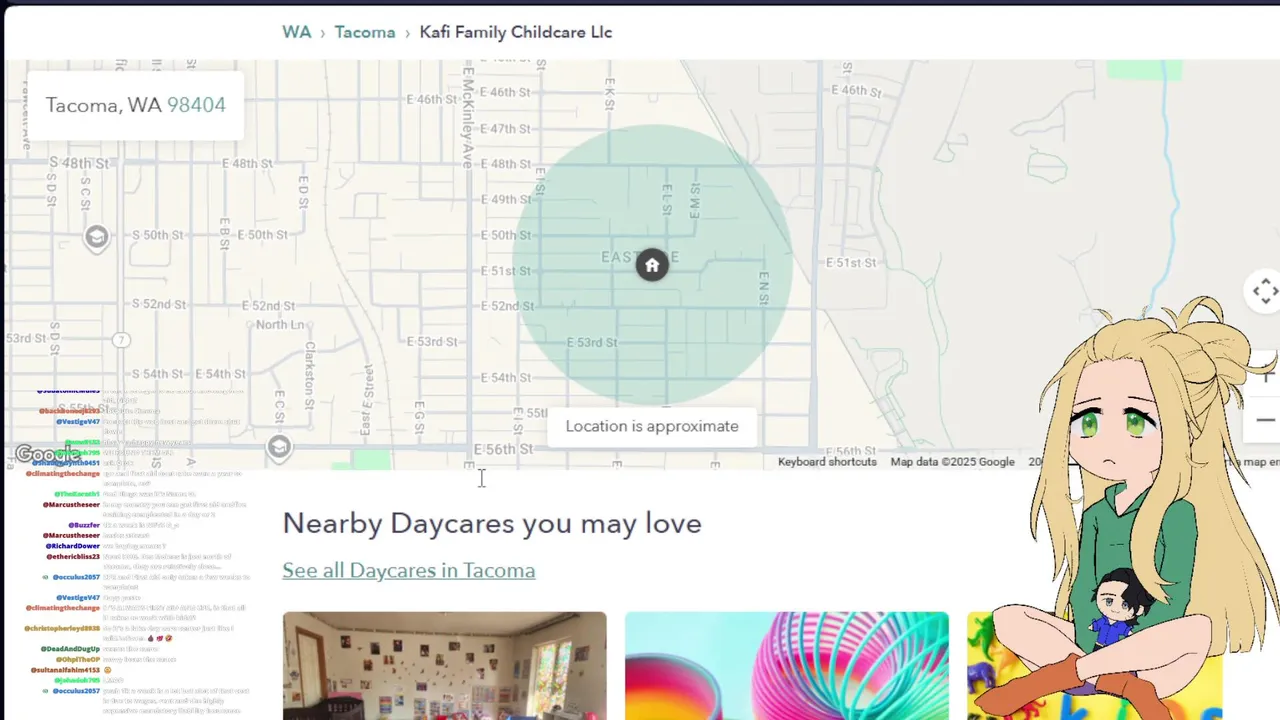Open See all Daycares in Tacoma link
Image resolution: width=1280 pixels, height=720 pixels.
[x=408, y=570]
